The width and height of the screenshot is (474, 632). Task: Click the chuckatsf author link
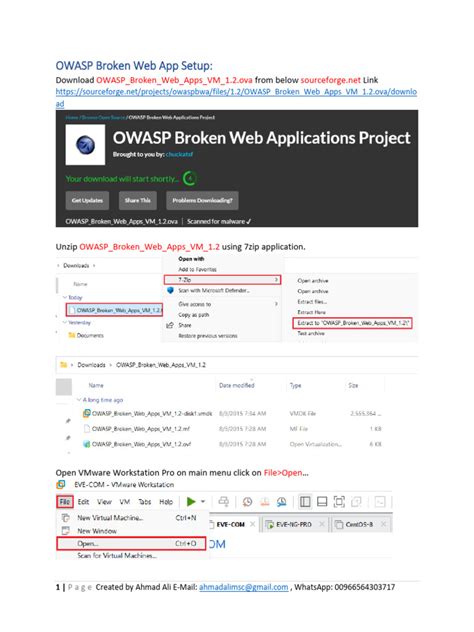(x=179, y=154)
